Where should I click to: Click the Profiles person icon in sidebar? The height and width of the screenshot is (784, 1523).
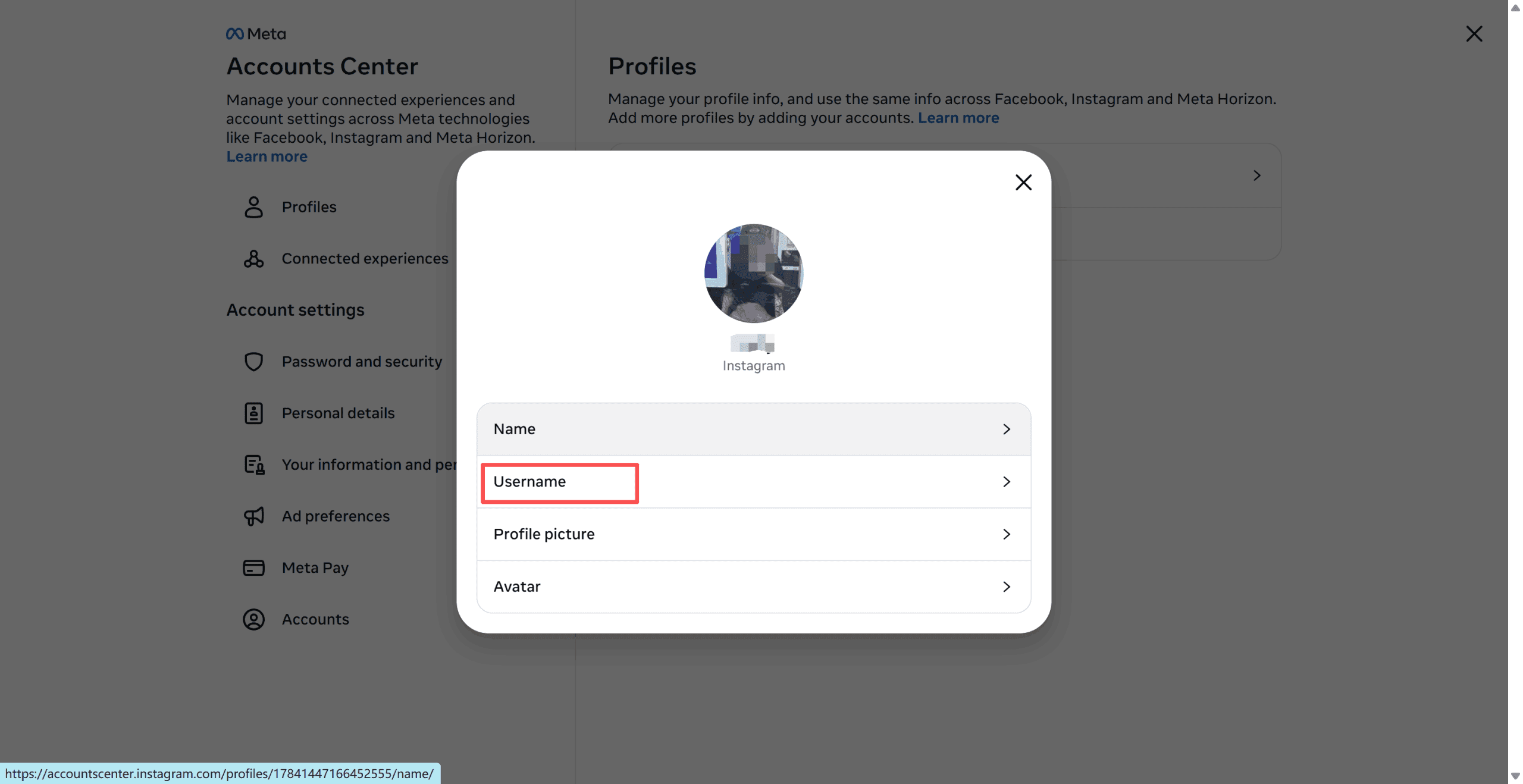(253, 207)
